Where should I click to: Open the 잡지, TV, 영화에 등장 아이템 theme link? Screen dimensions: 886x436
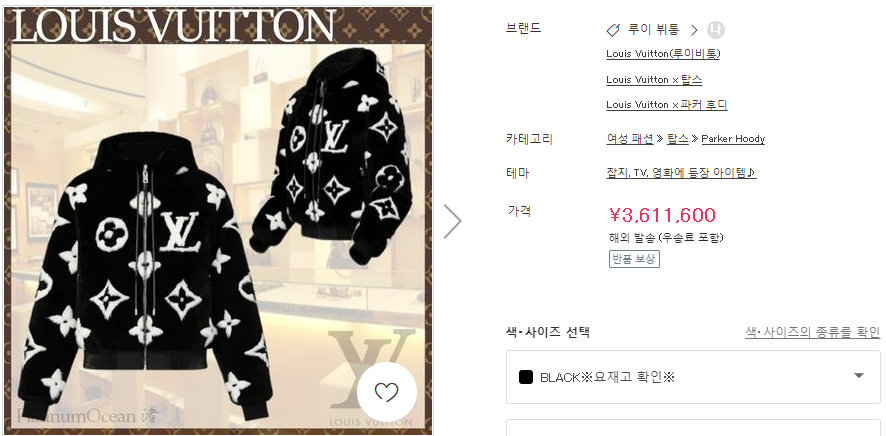point(681,173)
